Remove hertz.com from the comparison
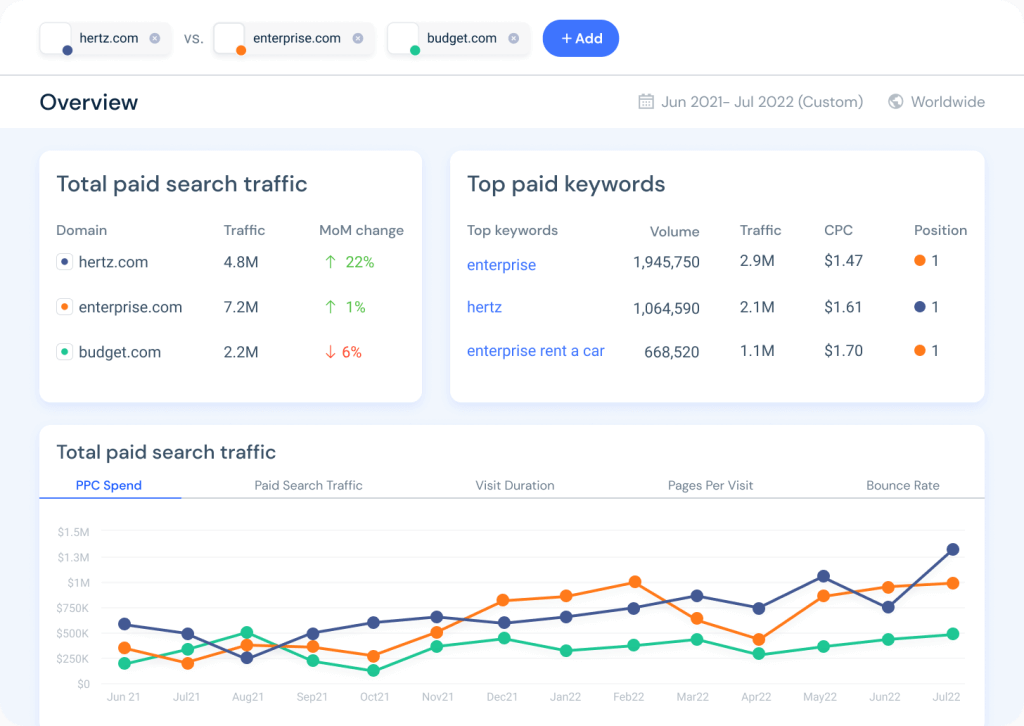The height and width of the screenshot is (726, 1024). tap(154, 39)
